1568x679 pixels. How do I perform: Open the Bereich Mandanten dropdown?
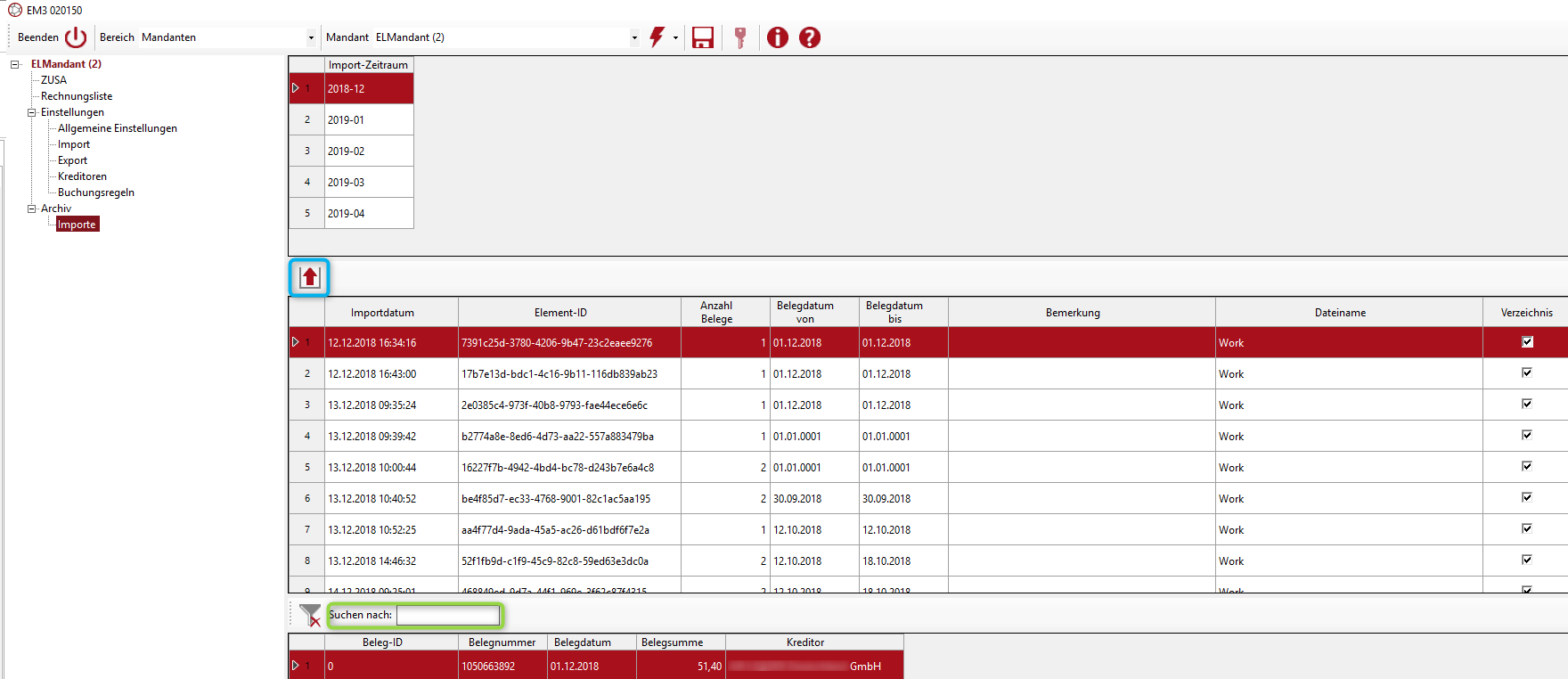click(x=311, y=37)
